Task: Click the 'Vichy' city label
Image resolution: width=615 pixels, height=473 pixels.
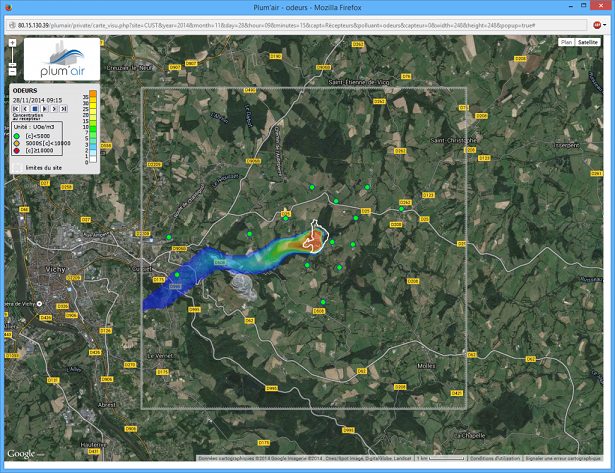Action: click(x=55, y=269)
